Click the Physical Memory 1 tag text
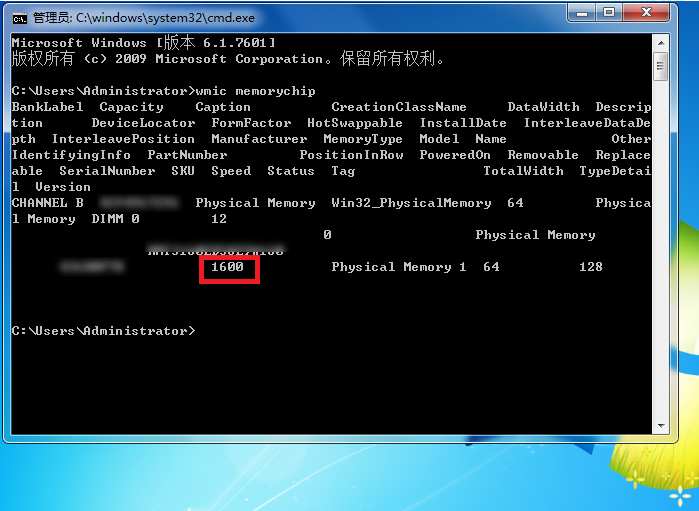 [399, 267]
